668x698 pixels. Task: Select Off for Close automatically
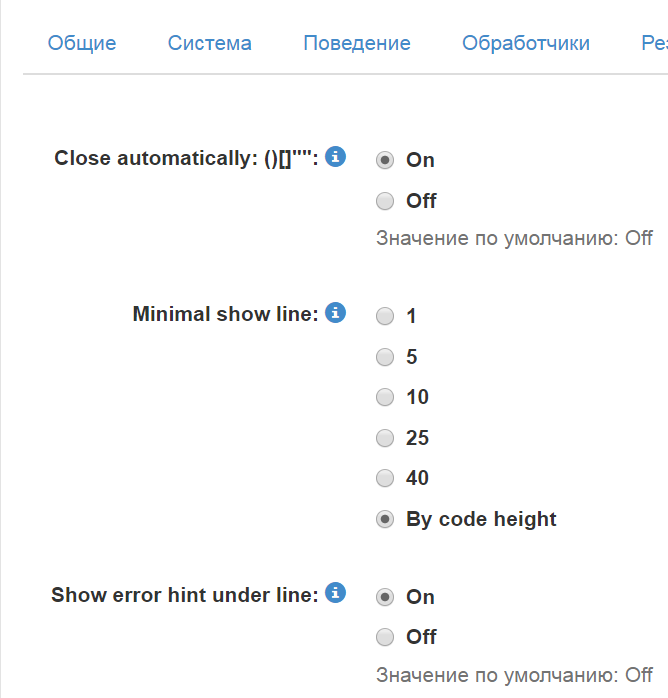(385, 201)
